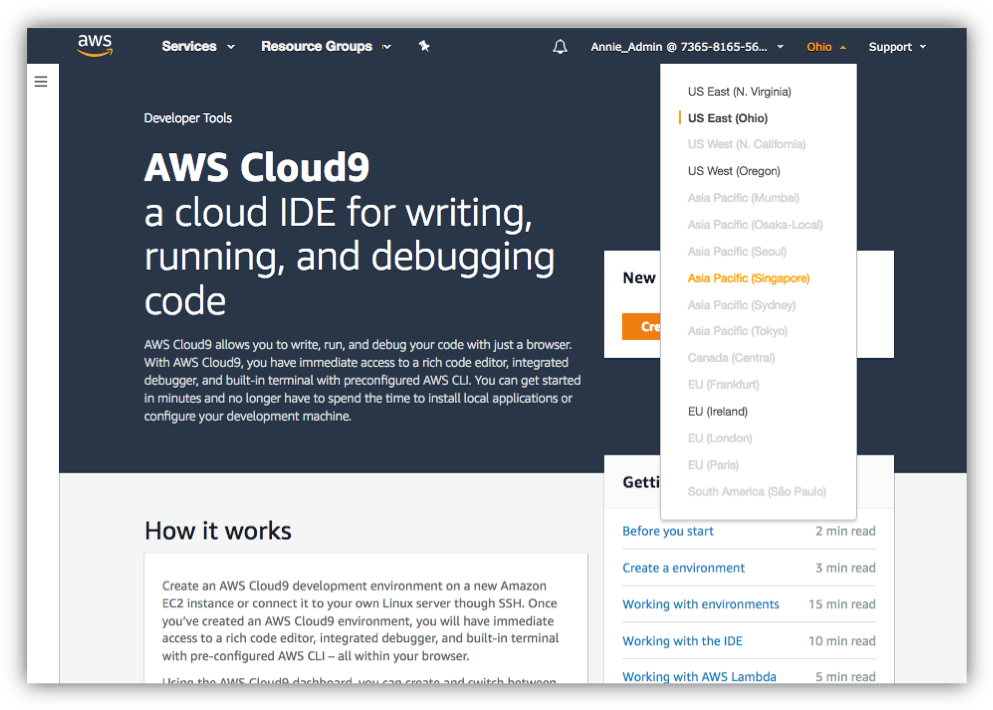Click the orange Create environment button
The width and height of the screenshot is (993, 710).
(x=641, y=326)
